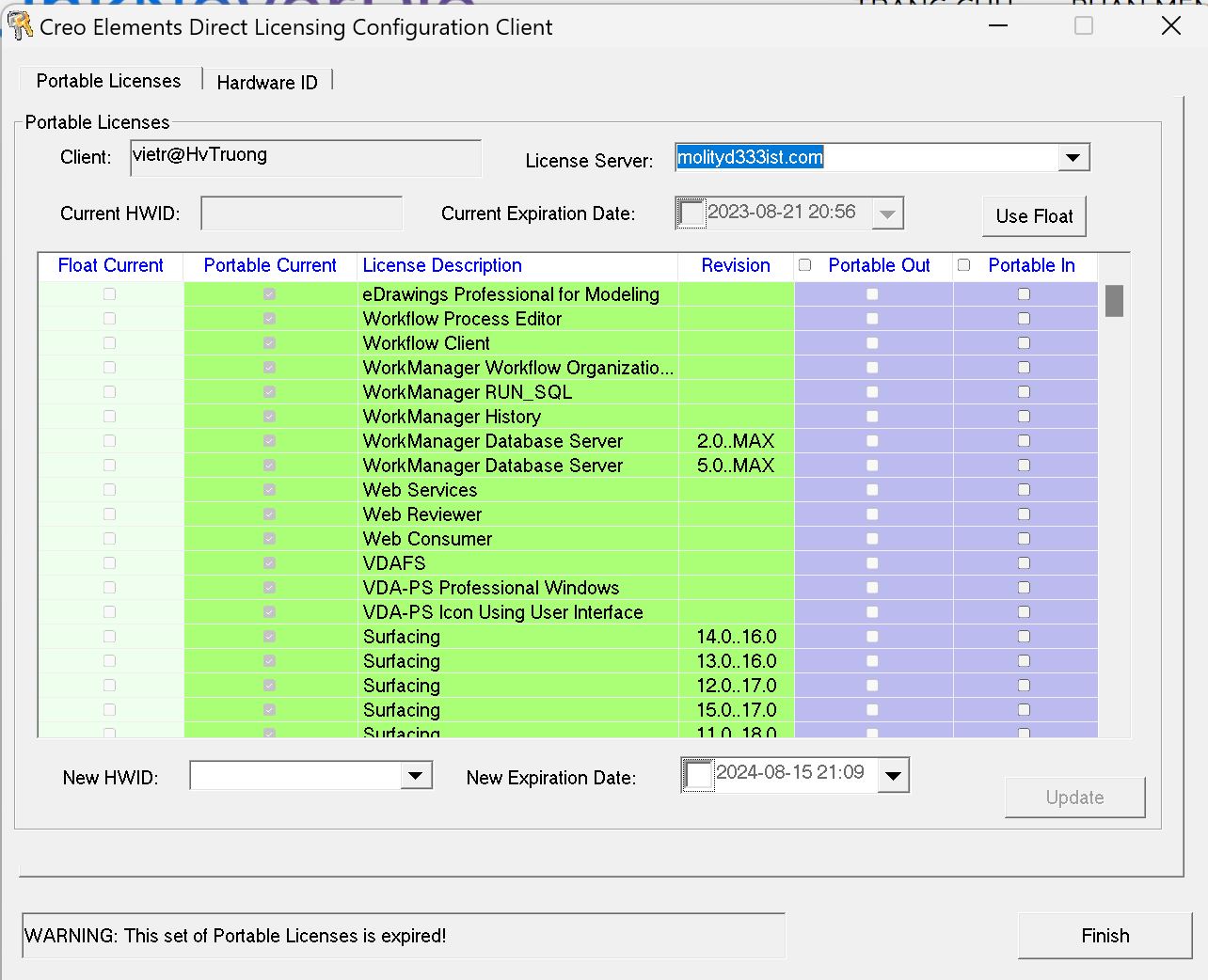Screen dimensions: 1208x980
Task: Check Portable In for Web Reviewer row
Action: point(1025,514)
